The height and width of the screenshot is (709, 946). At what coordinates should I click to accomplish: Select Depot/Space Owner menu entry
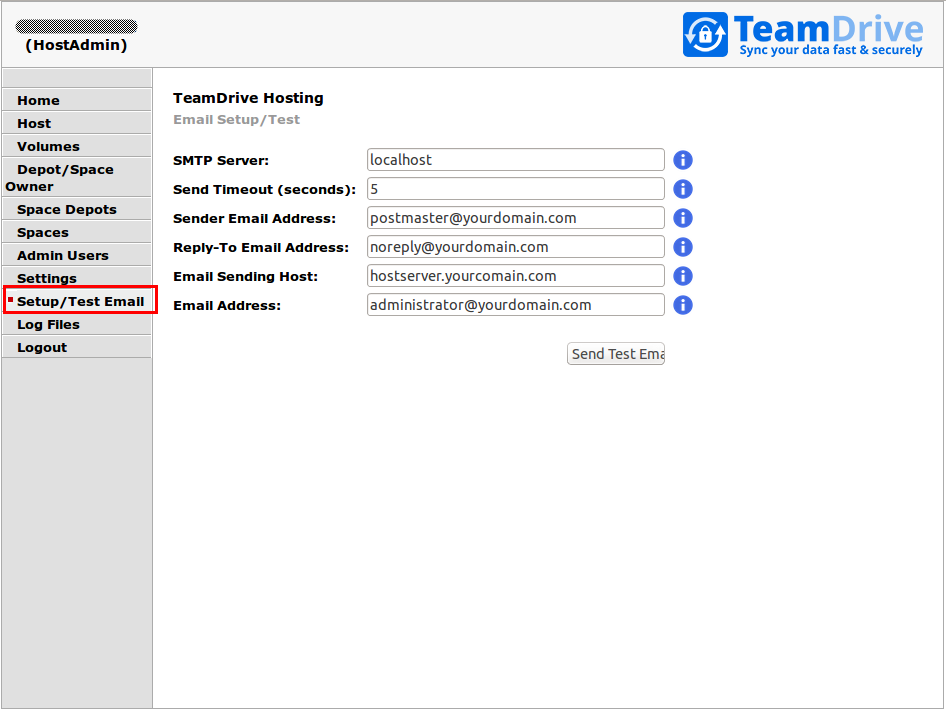tap(77, 177)
